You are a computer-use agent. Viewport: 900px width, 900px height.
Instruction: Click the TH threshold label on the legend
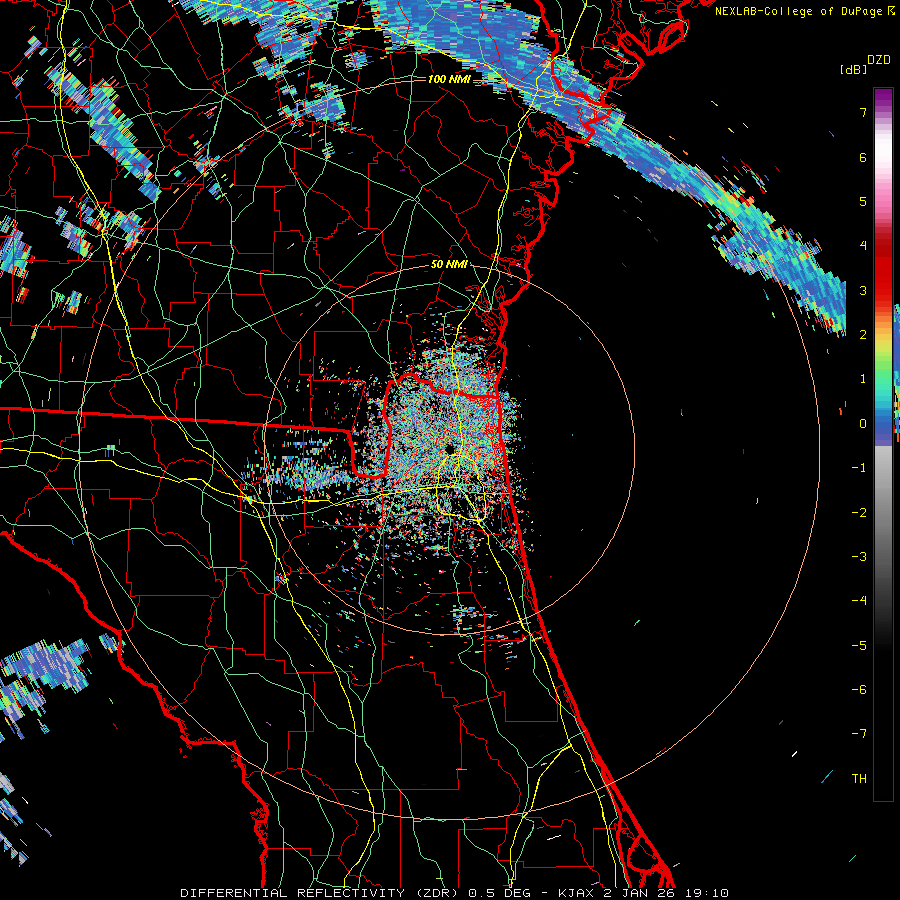pyautogui.click(x=859, y=778)
